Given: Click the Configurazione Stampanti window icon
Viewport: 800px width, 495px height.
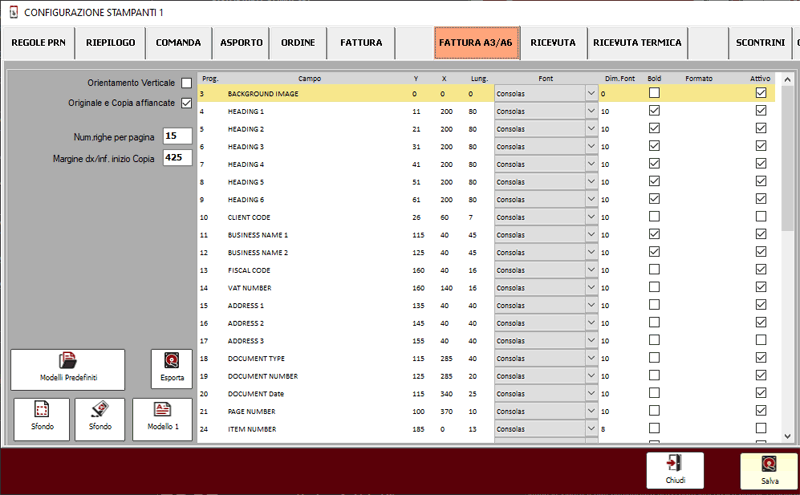Looking at the screenshot, I should point(13,12).
